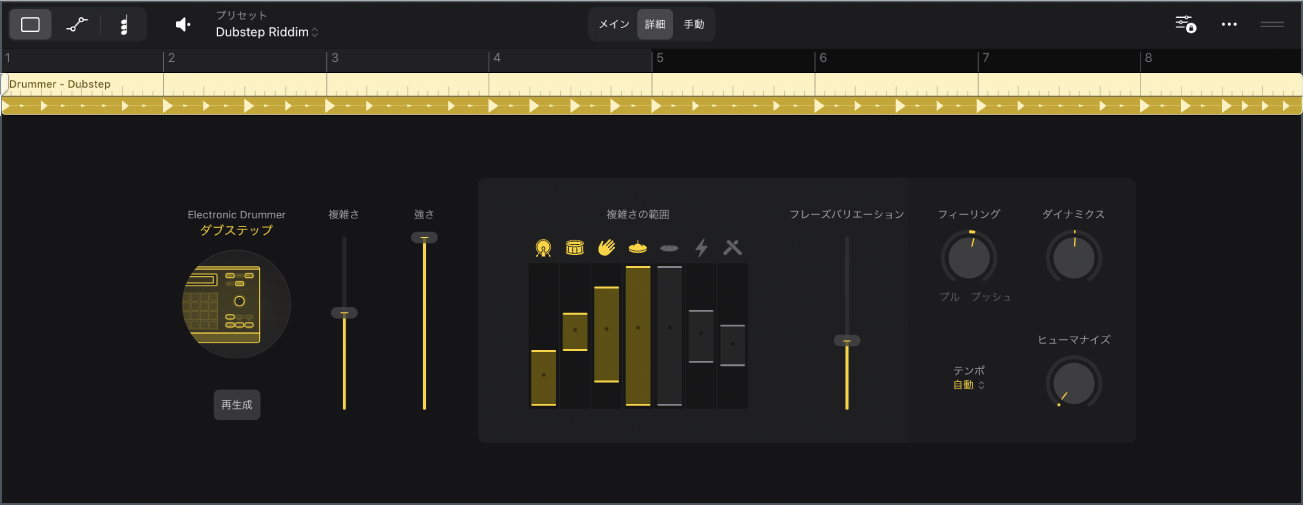The width and height of the screenshot is (1303, 505).
Task: Open the 手動 tab
Action: [694, 24]
